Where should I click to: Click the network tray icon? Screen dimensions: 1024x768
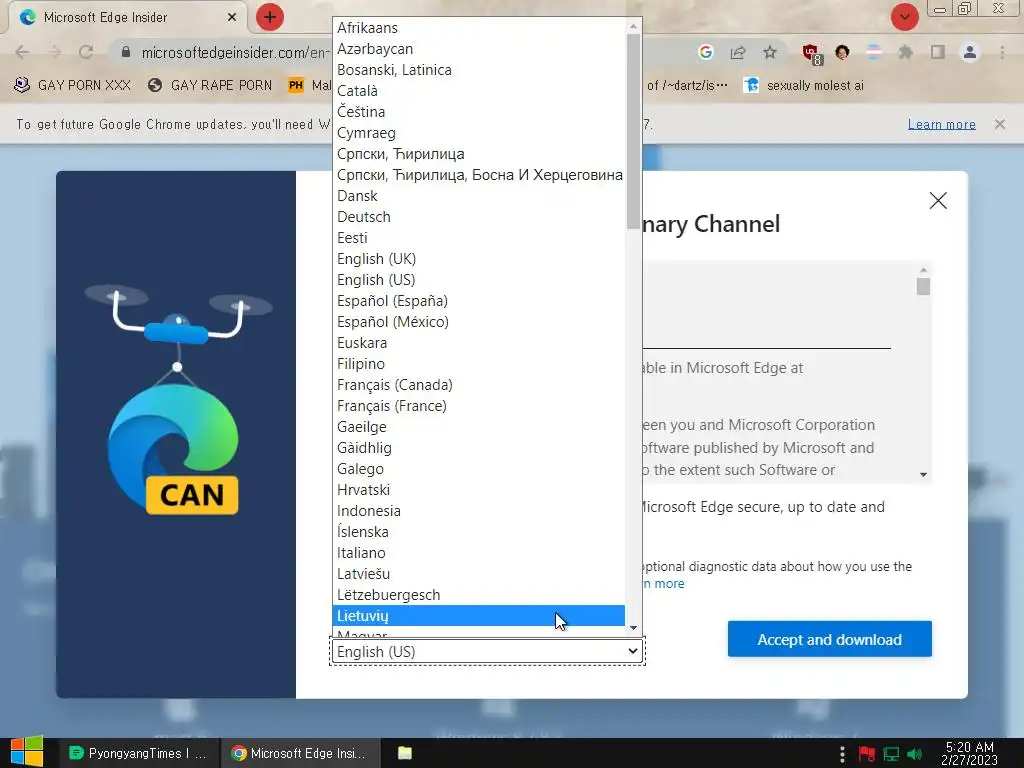[x=891, y=754]
